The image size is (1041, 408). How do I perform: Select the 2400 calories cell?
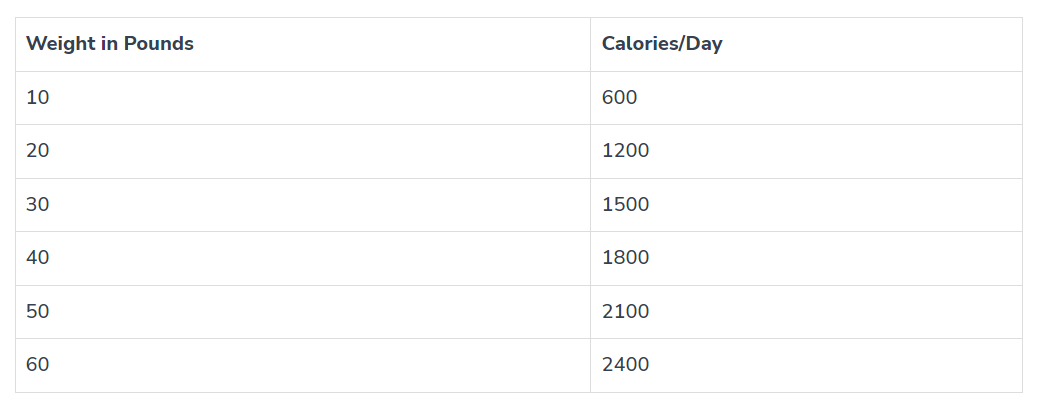coord(625,365)
